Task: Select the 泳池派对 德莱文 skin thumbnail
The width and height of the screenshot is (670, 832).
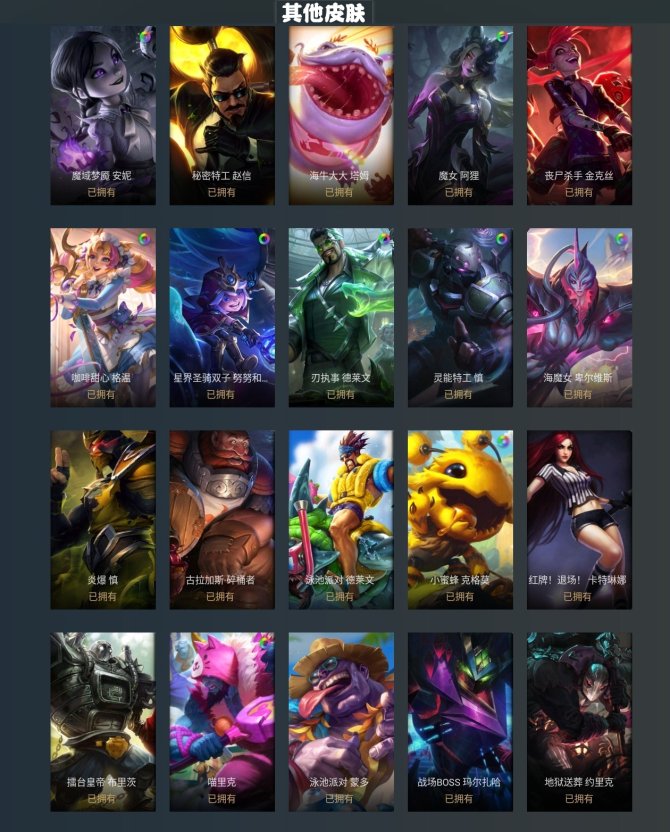Action: click(x=341, y=520)
